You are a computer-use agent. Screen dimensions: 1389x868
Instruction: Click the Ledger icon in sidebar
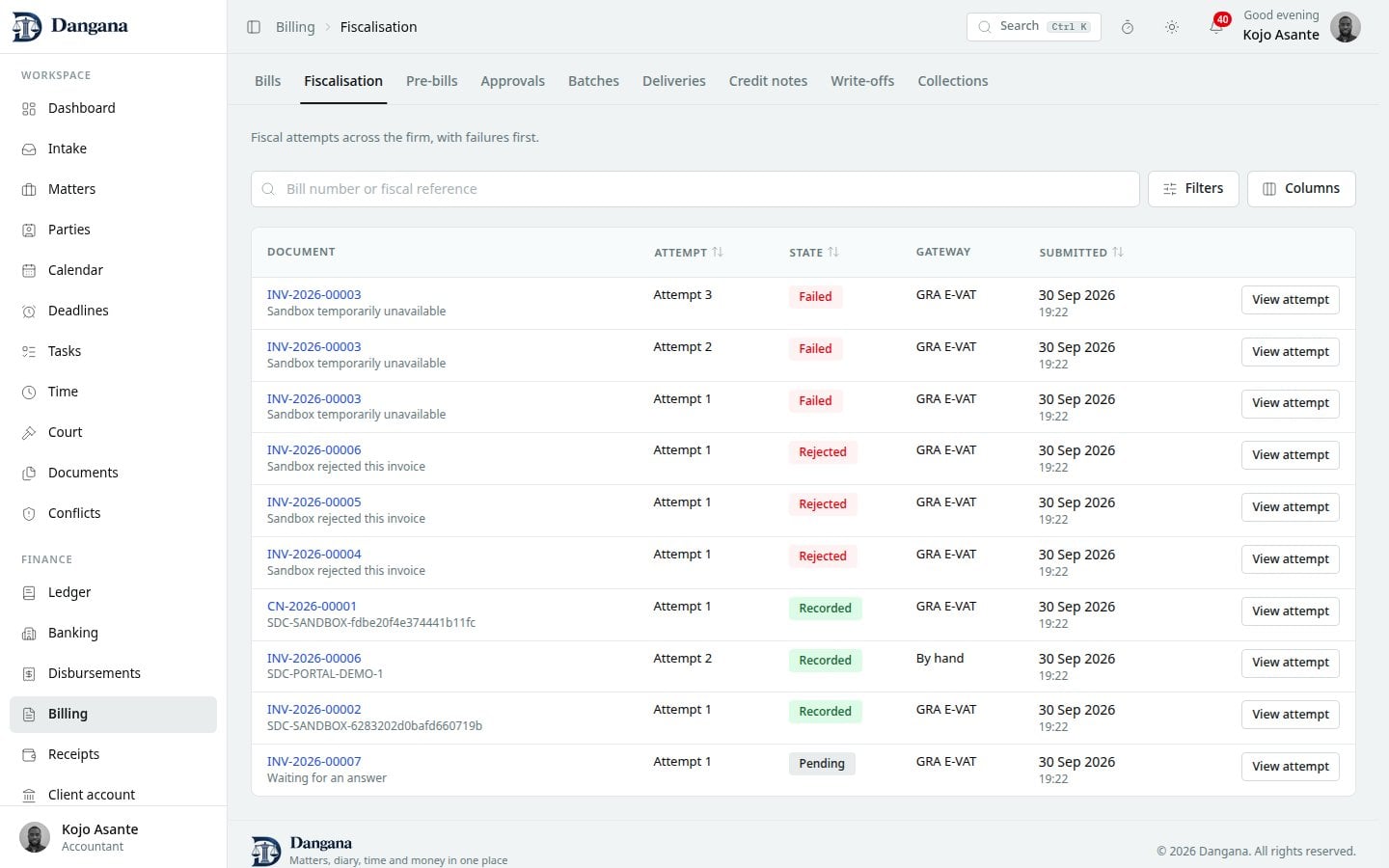tap(29, 593)
